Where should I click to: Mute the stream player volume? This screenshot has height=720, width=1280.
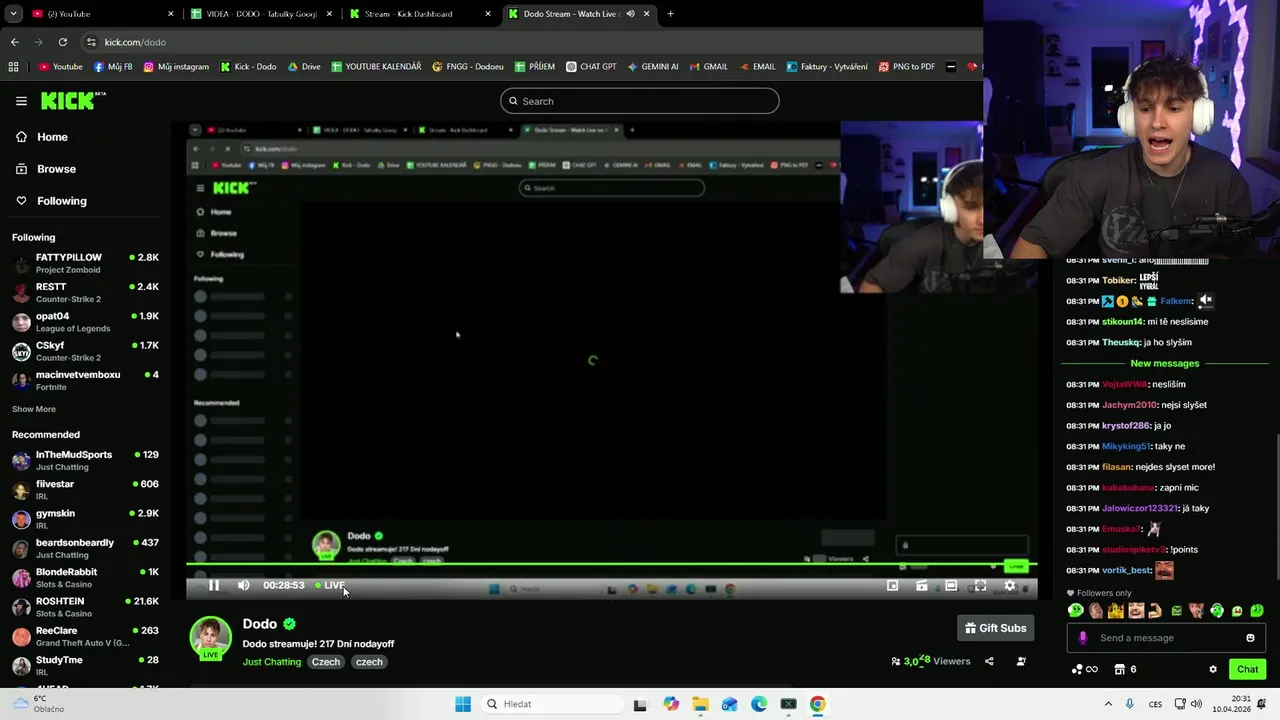pos(243,586)
